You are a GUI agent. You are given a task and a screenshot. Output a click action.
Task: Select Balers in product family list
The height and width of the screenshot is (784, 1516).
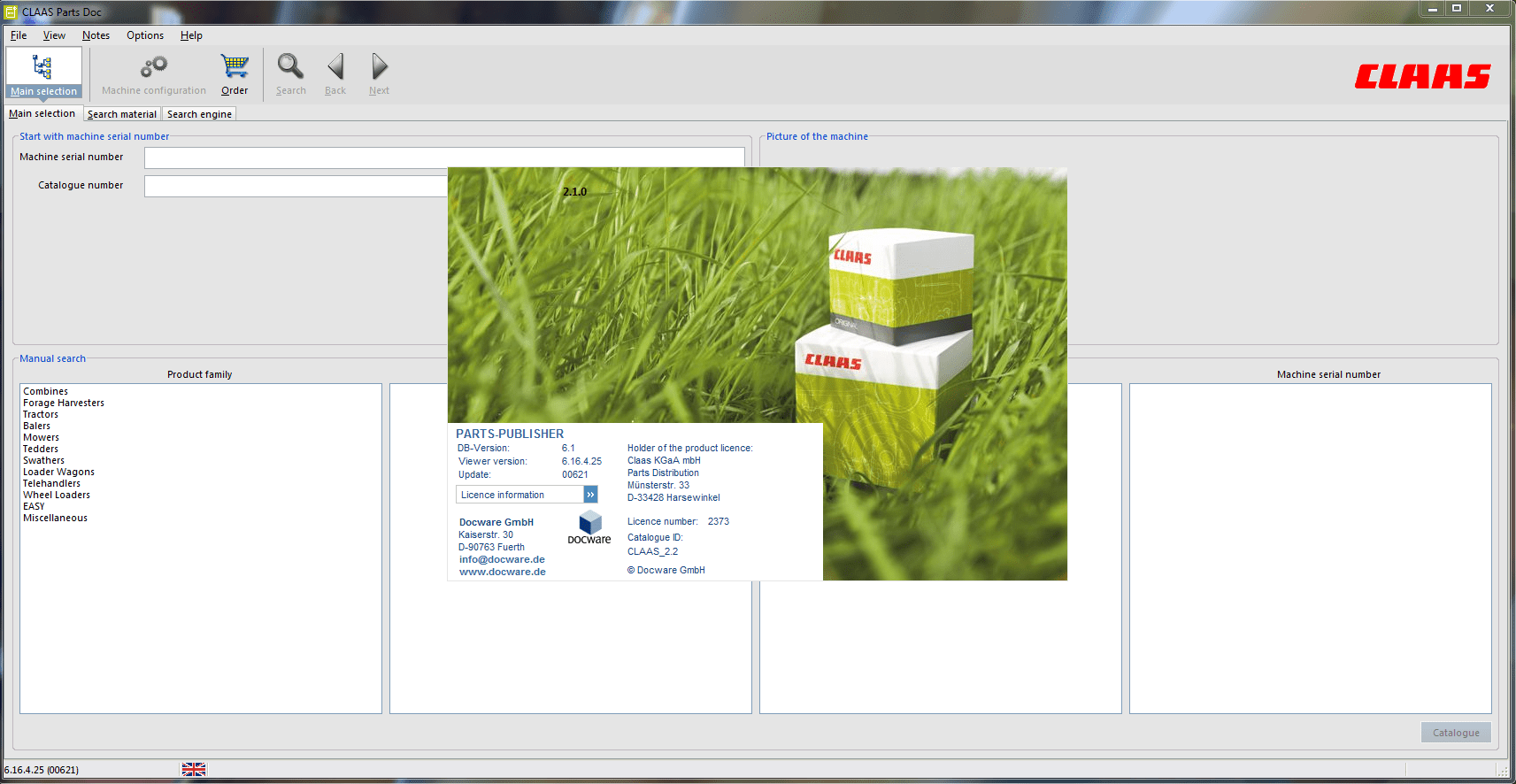coord(37,426)
